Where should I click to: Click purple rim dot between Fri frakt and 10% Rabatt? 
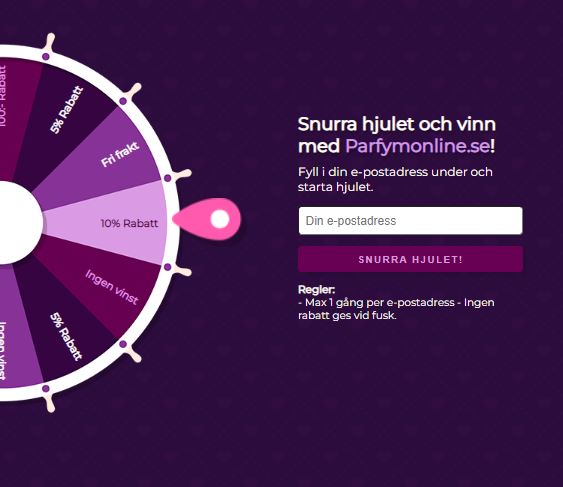click(168, 178)
